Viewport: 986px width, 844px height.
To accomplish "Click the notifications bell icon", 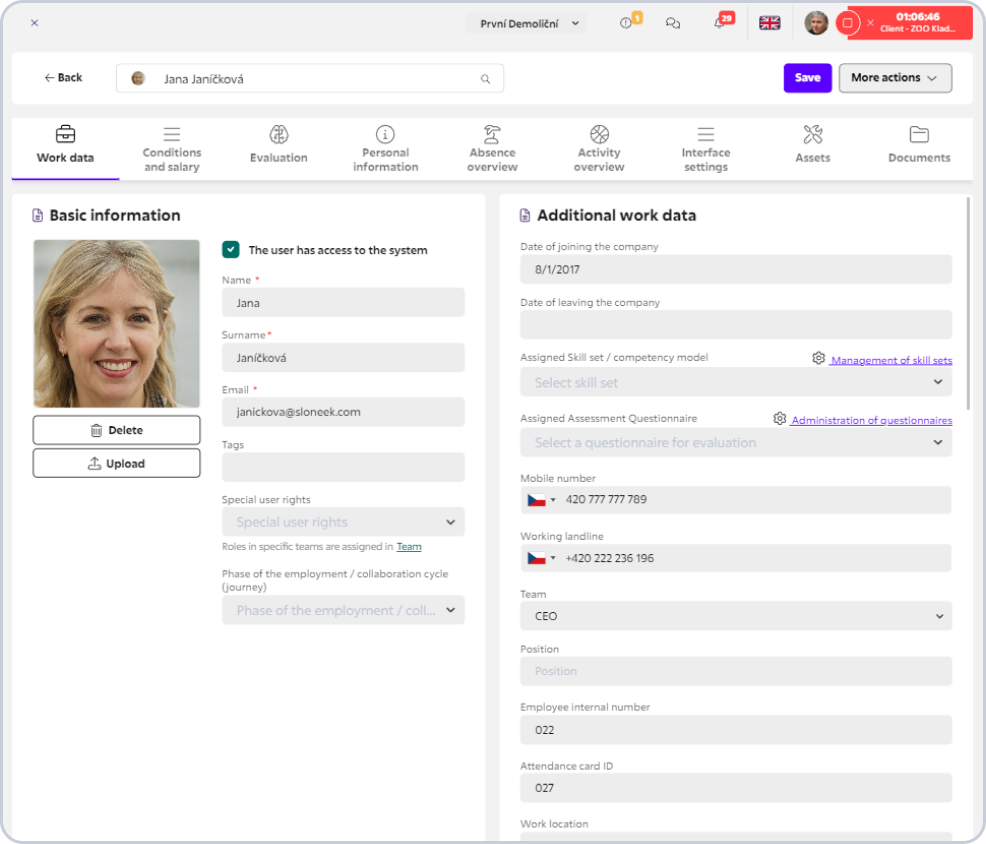I will (719, 23).
